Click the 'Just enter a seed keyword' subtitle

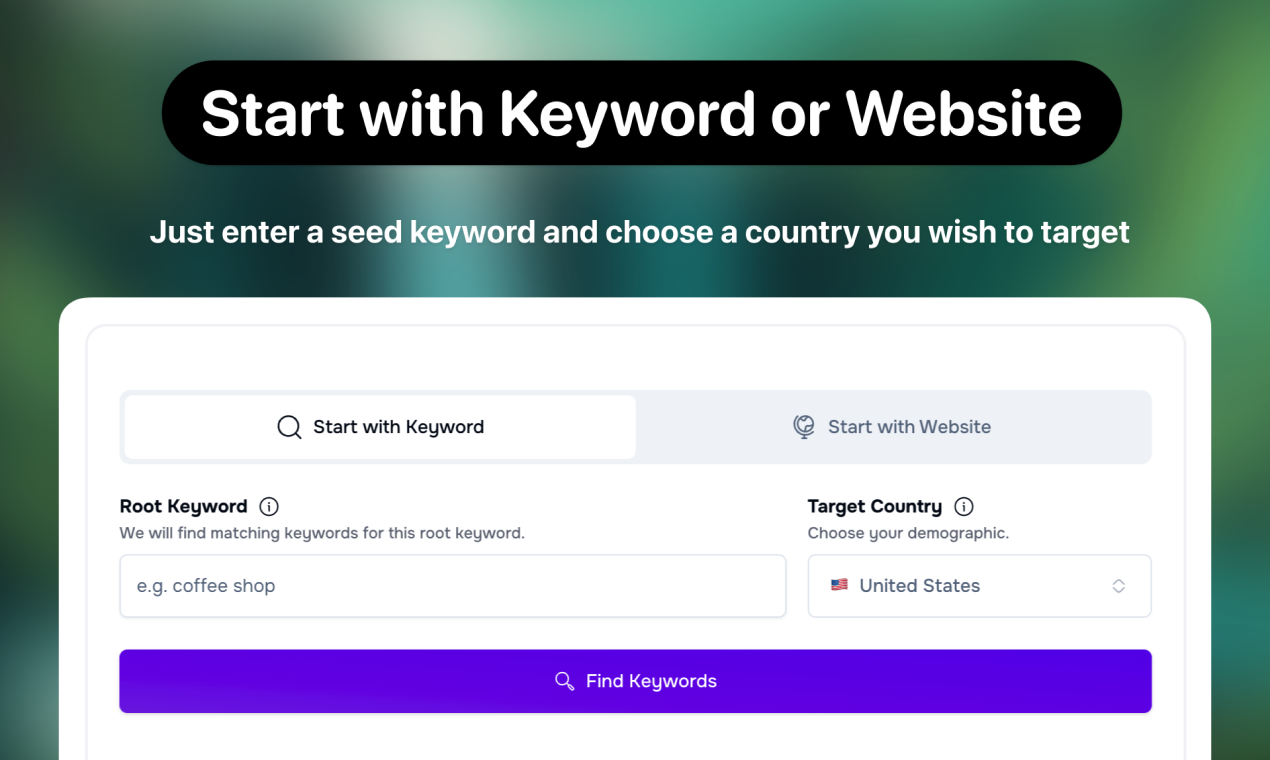(640, 232)
